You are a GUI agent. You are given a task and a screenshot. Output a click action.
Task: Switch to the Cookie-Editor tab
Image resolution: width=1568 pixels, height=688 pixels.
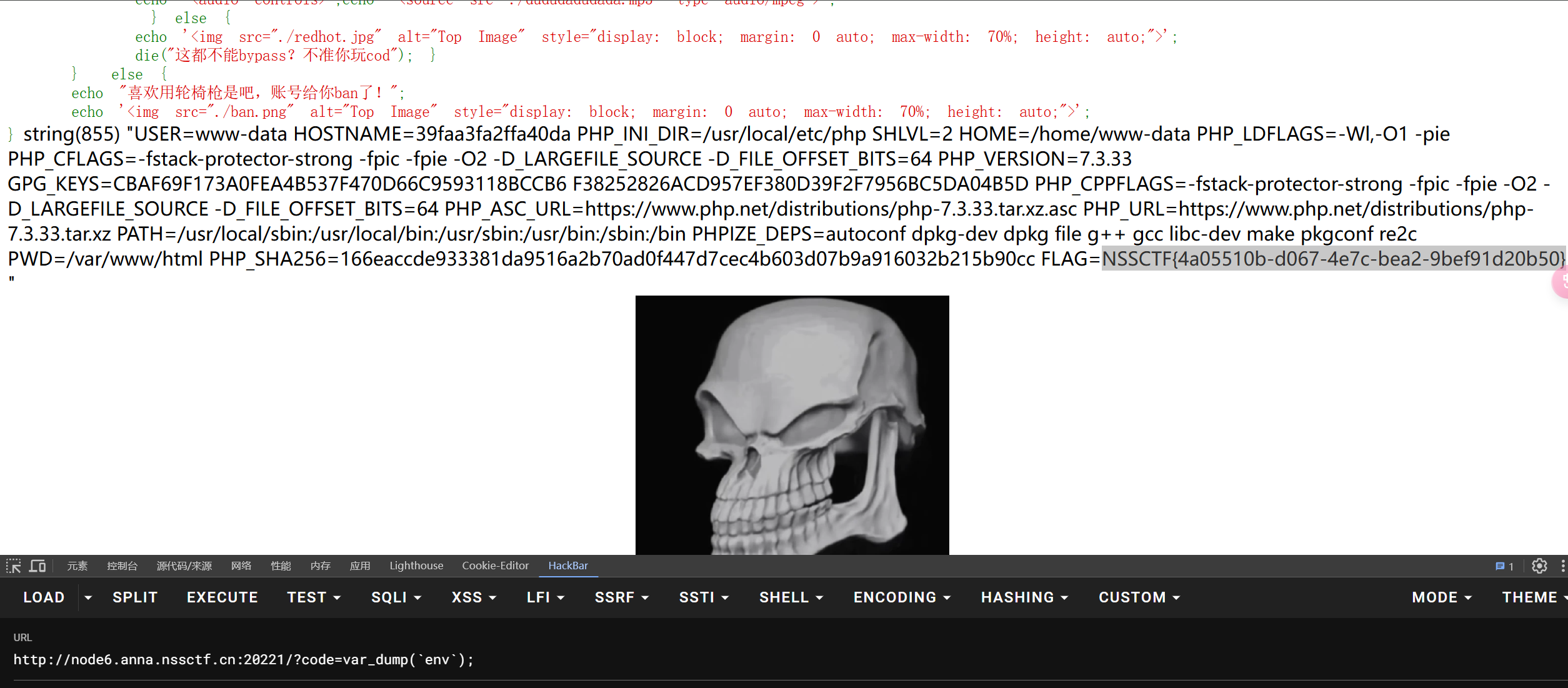(x=495, y=566)
